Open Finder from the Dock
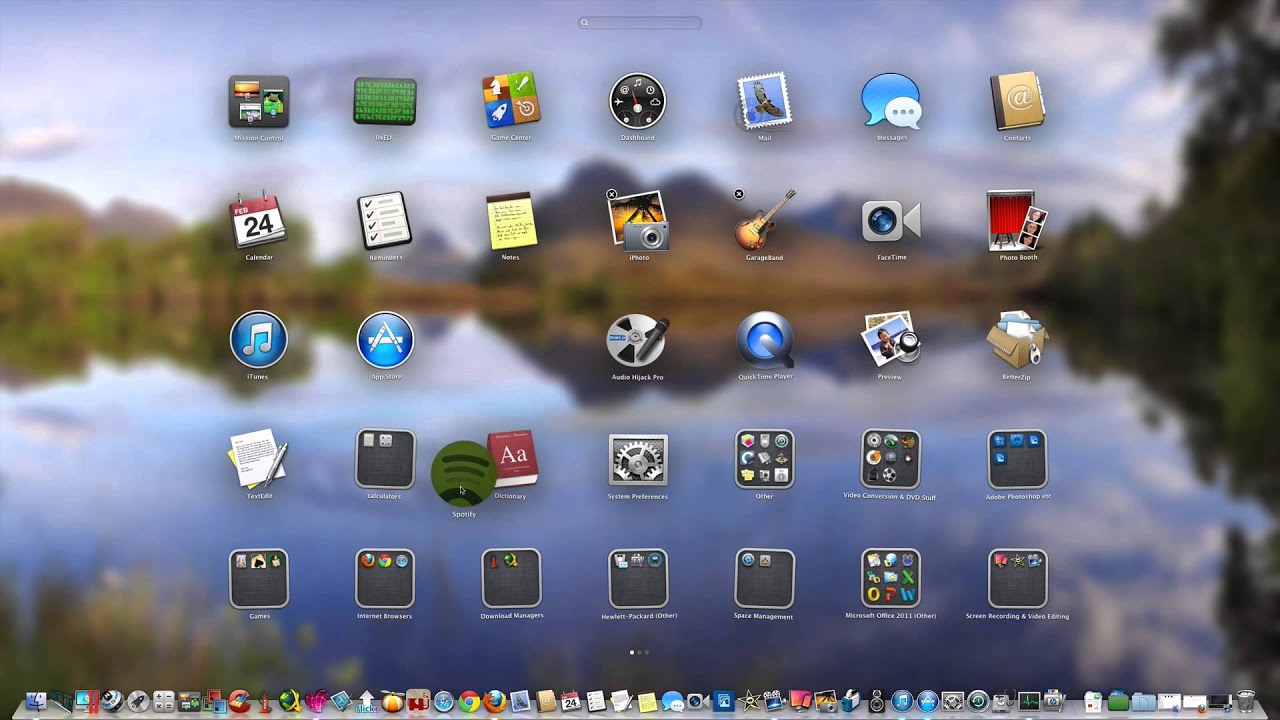Screen dimensions: 1280x720 pos(36,702)
